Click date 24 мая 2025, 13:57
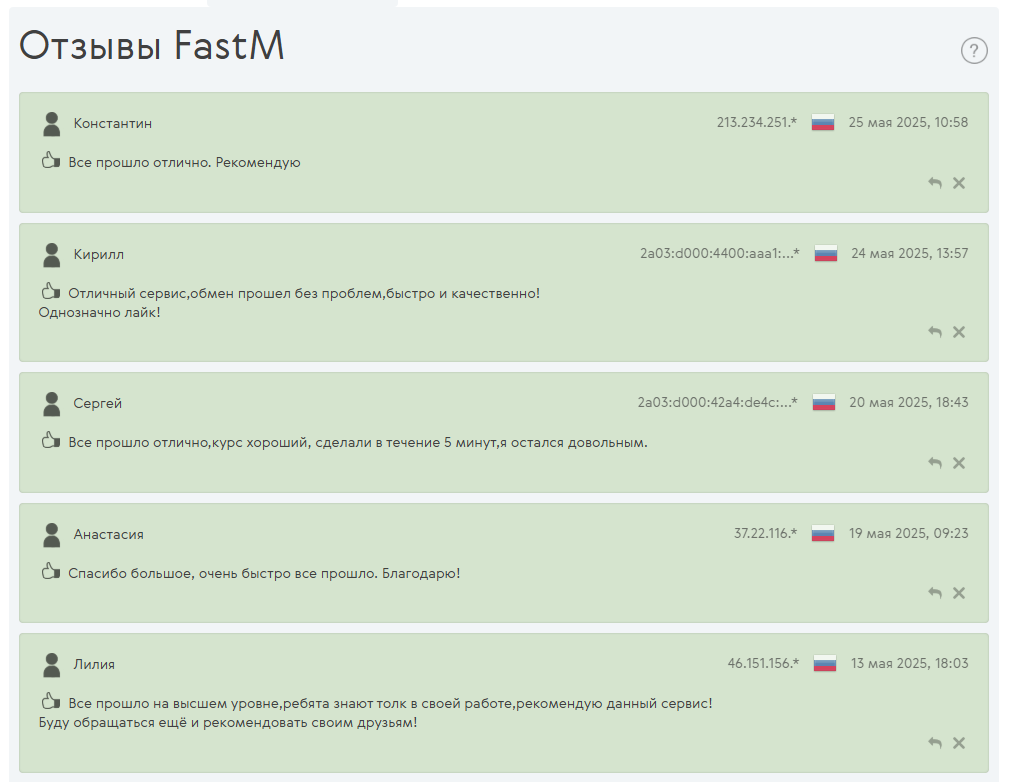 [x=909, y=253]
